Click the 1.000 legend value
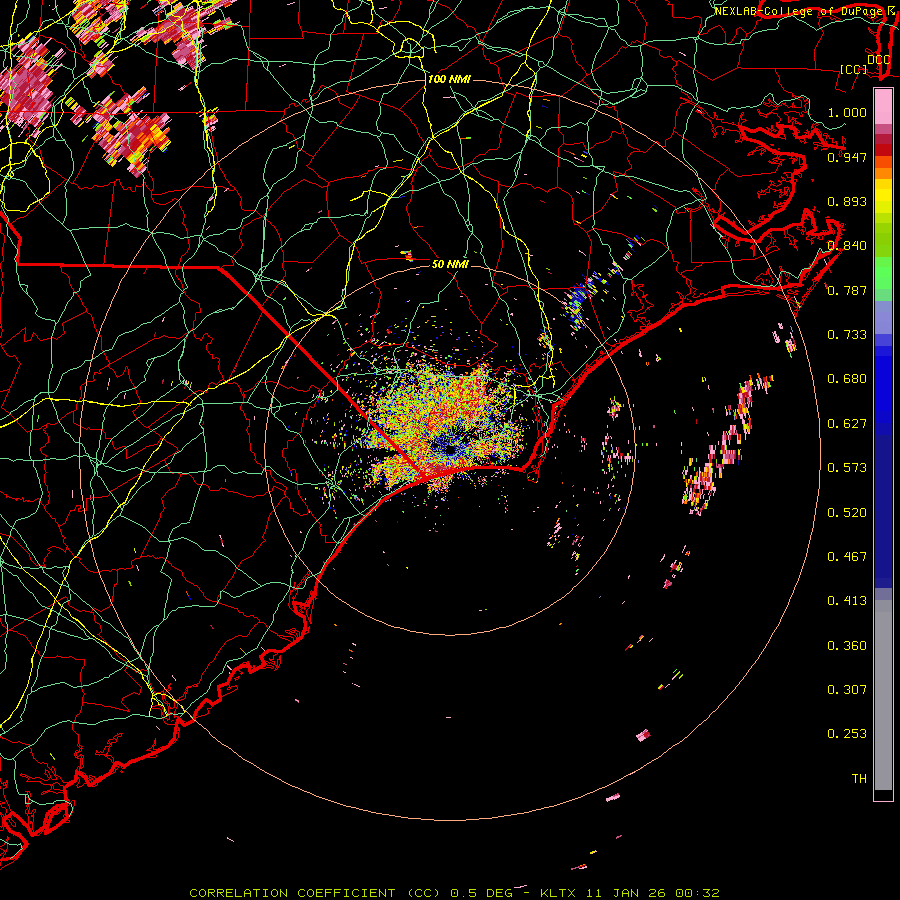The height and width of the screenshot is (900, 900). pos(847,112)
